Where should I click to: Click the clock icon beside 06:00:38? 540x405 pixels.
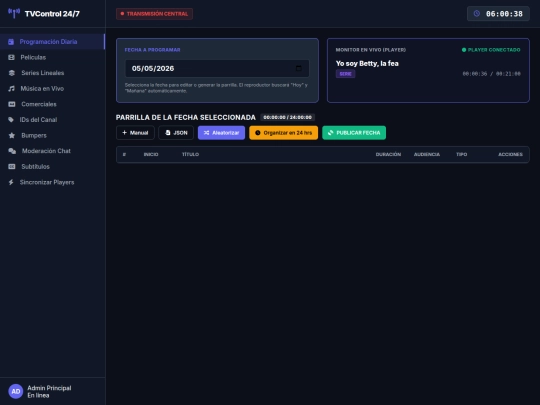[477, 13]
